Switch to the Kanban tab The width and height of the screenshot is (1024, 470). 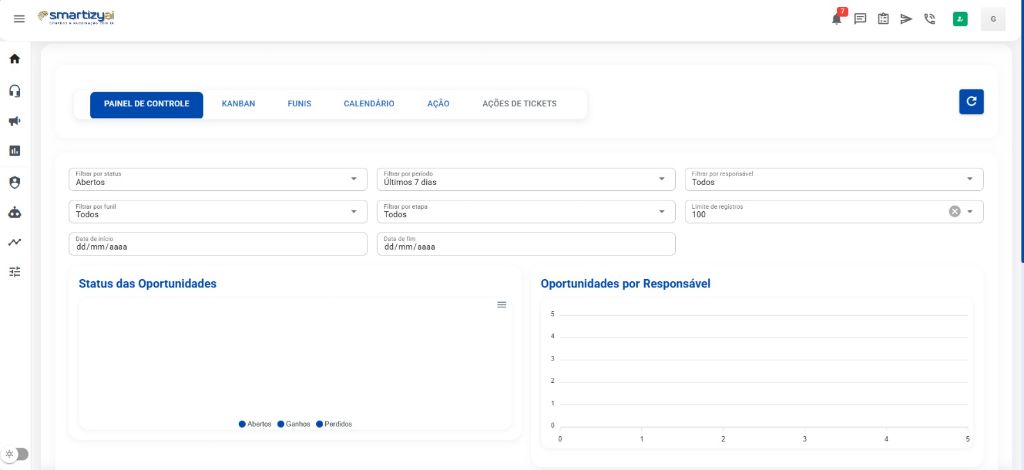click(238, 104)
